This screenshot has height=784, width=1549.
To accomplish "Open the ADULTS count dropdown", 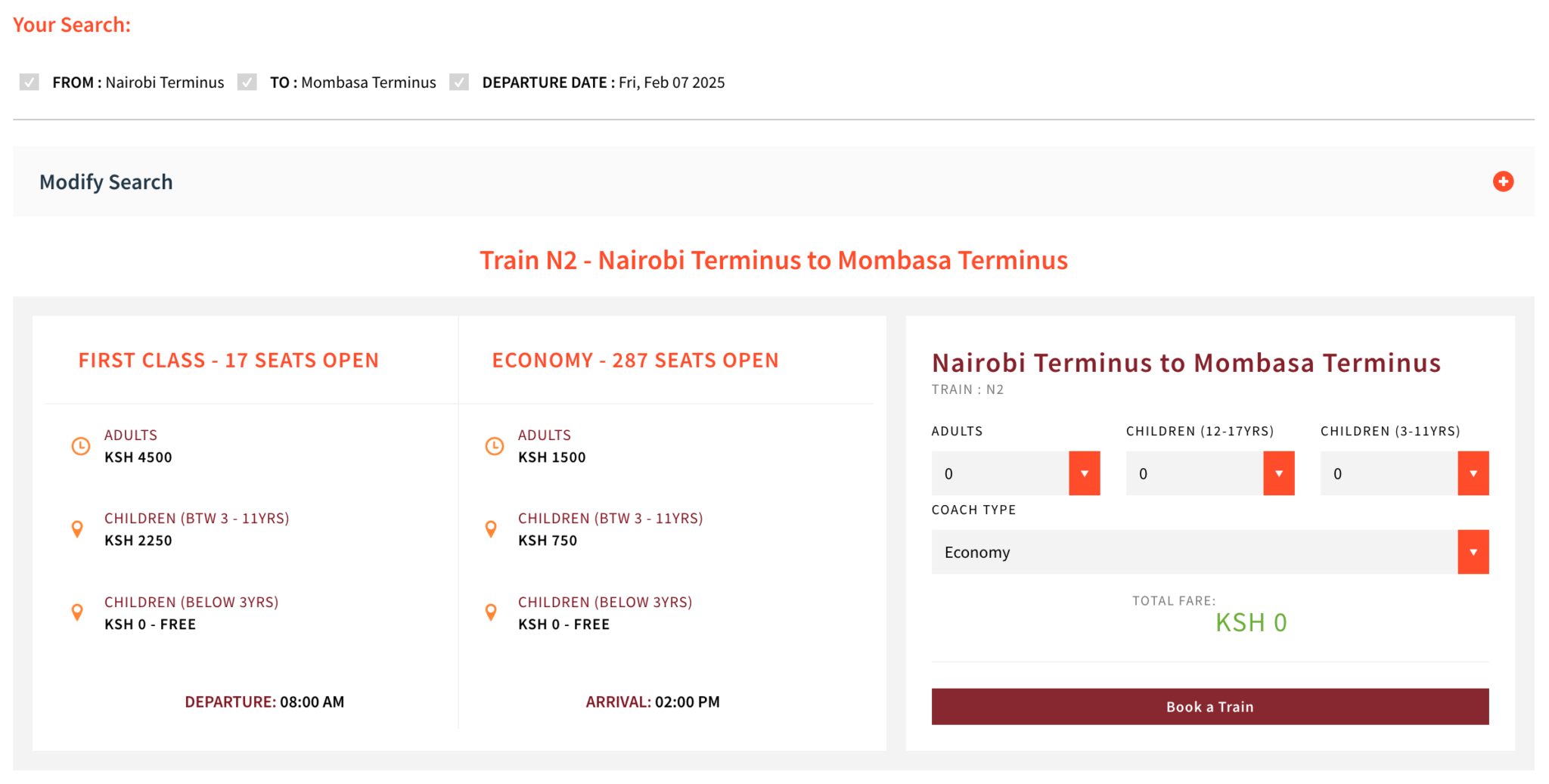I will [1015, 473].
